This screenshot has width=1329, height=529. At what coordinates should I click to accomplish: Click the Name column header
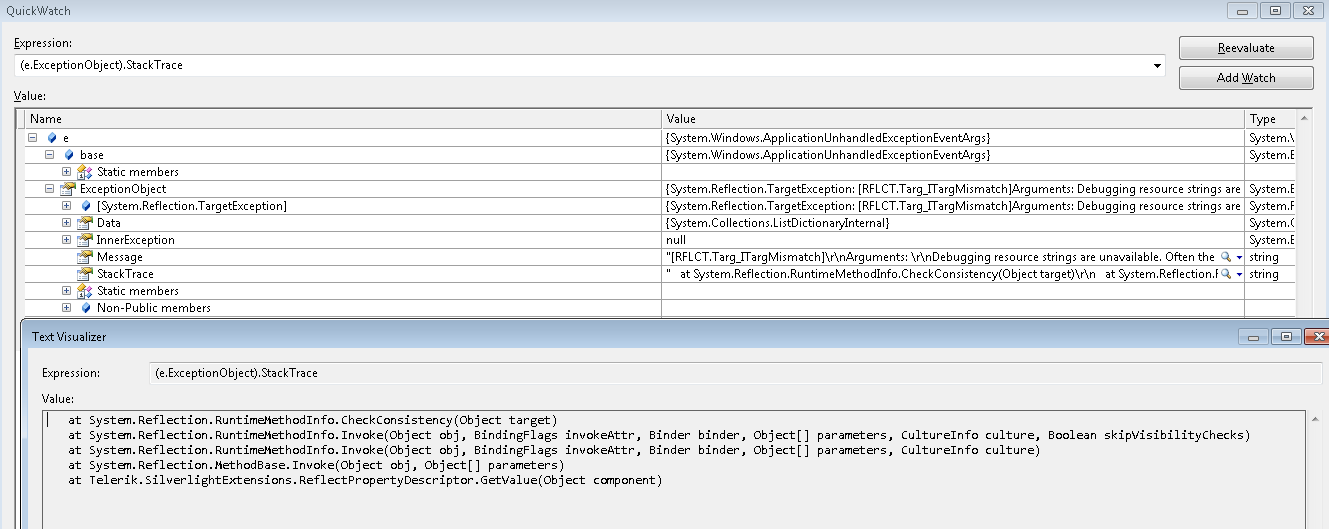coord(343,119)
